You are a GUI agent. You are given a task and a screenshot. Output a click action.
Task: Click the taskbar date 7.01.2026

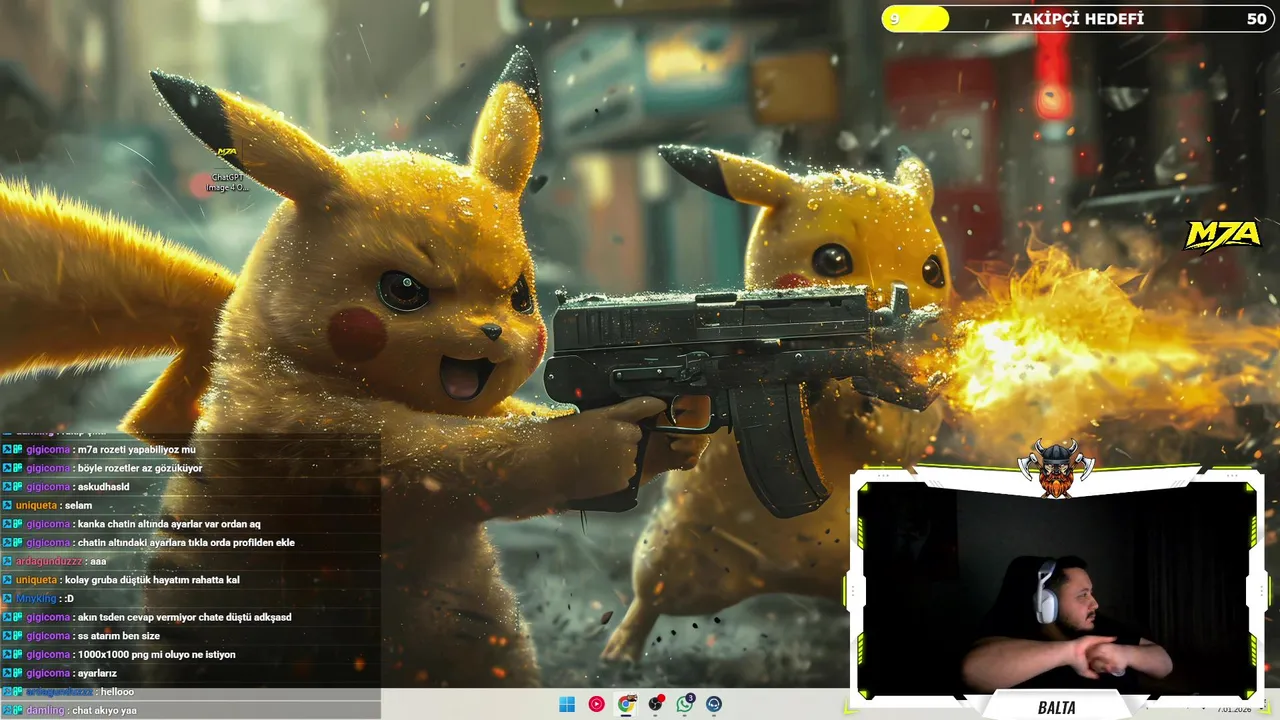point(1236,709)
